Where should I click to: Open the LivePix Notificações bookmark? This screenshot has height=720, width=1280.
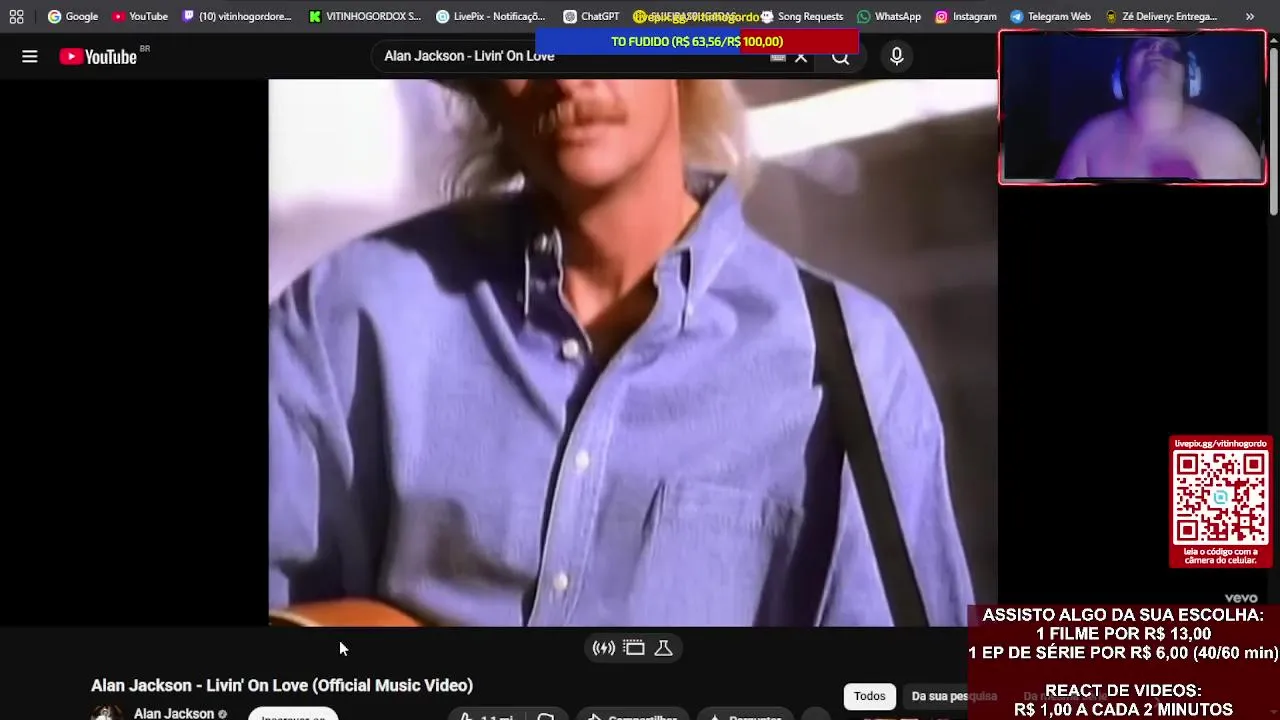491,16
